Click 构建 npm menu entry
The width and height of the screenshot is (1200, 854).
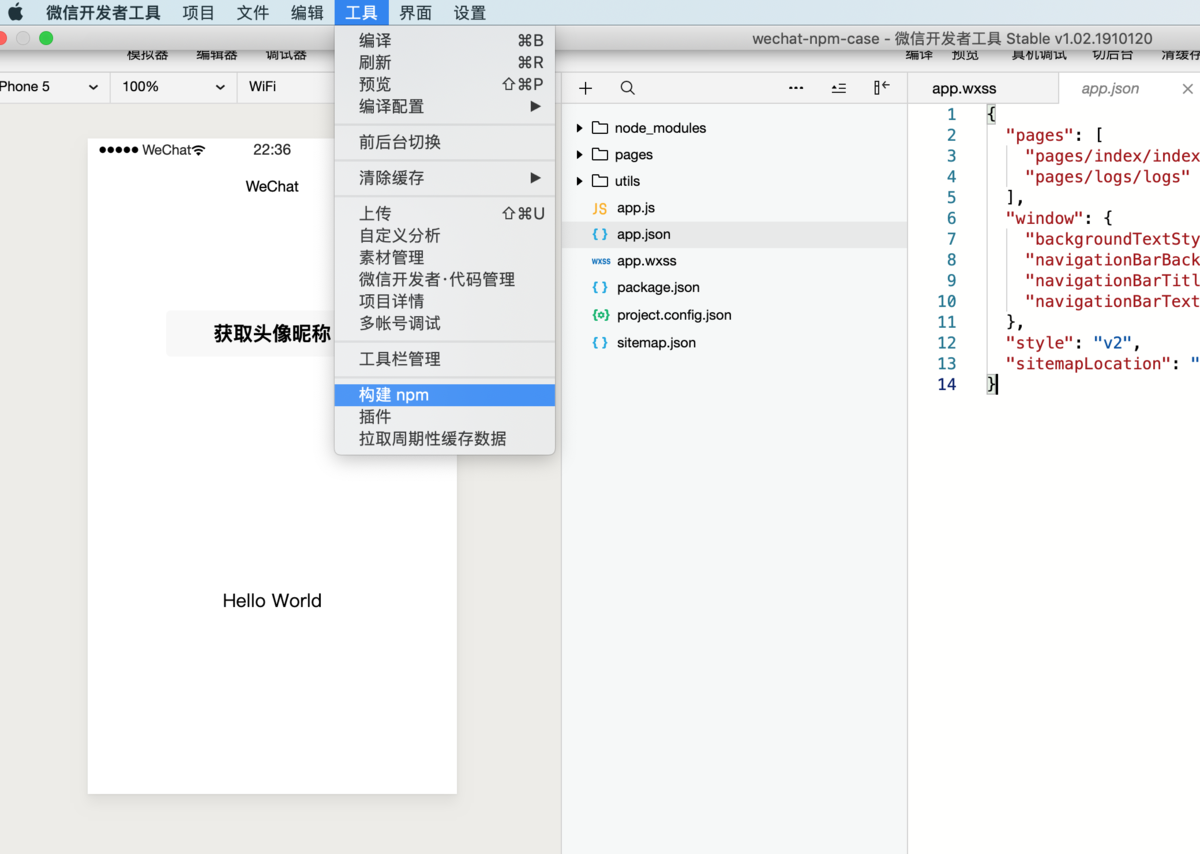[445, 395]
